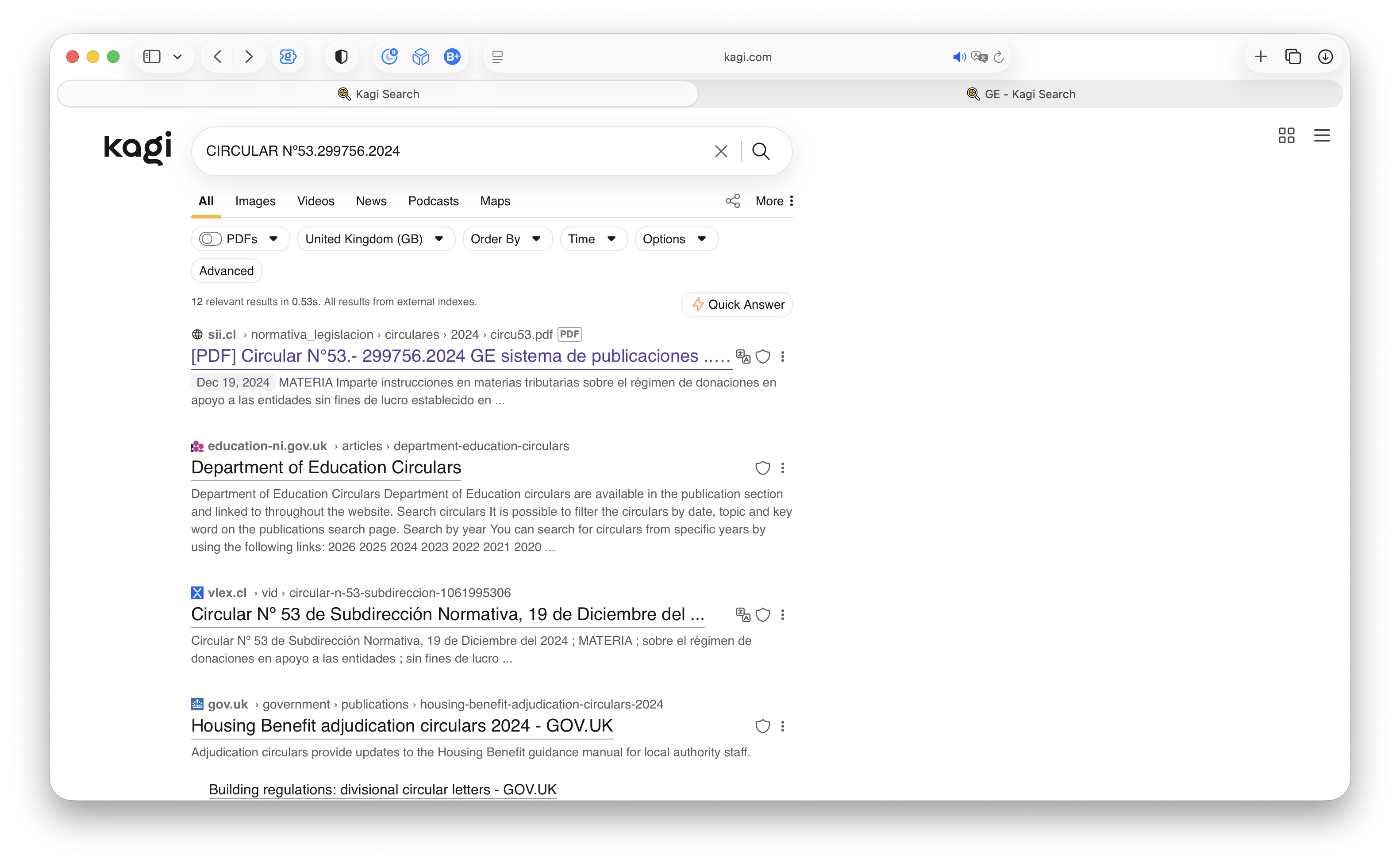Click the Kagi logo

tap(138, 148)
